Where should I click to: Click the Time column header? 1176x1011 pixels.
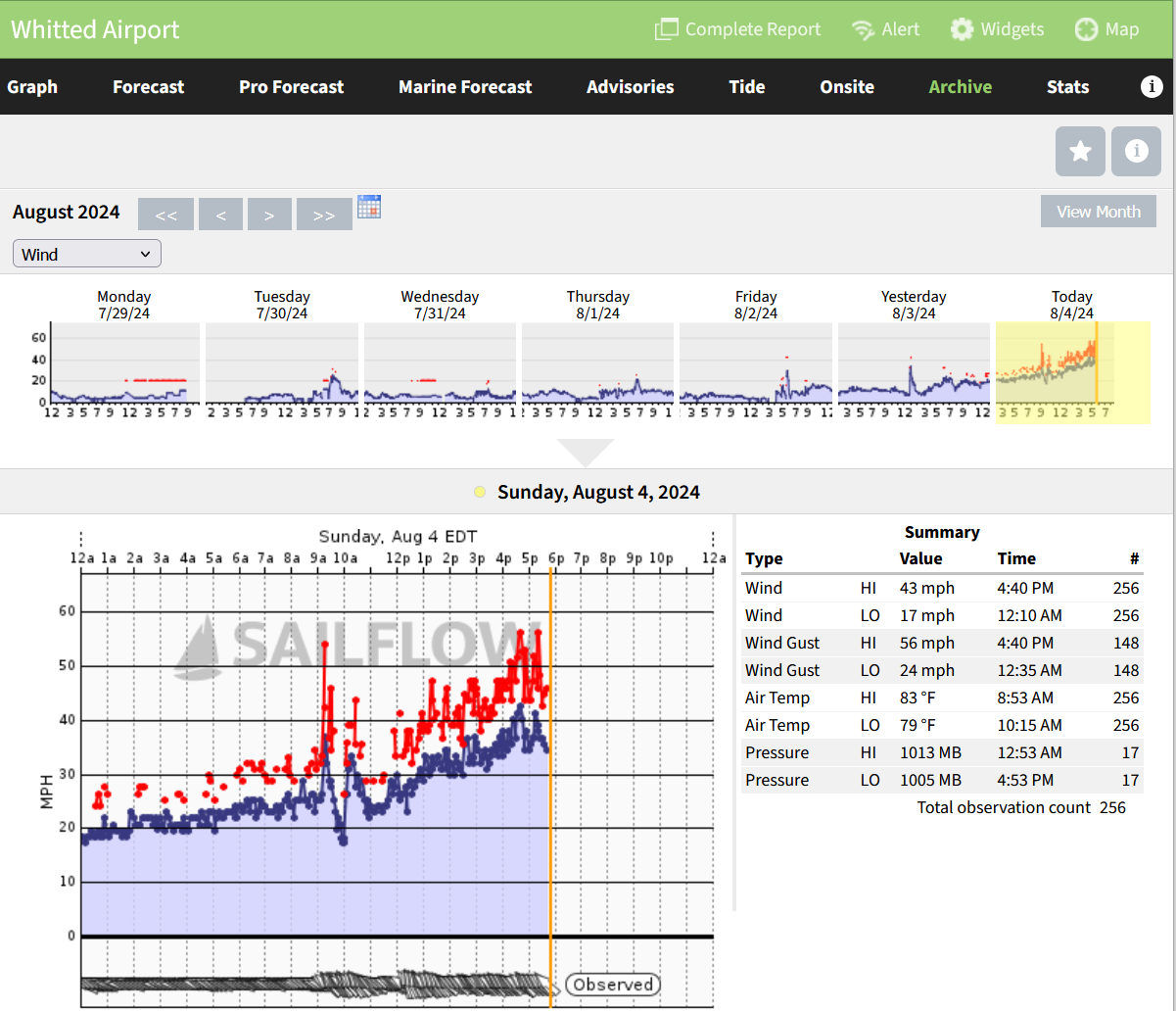[1016, 558]
